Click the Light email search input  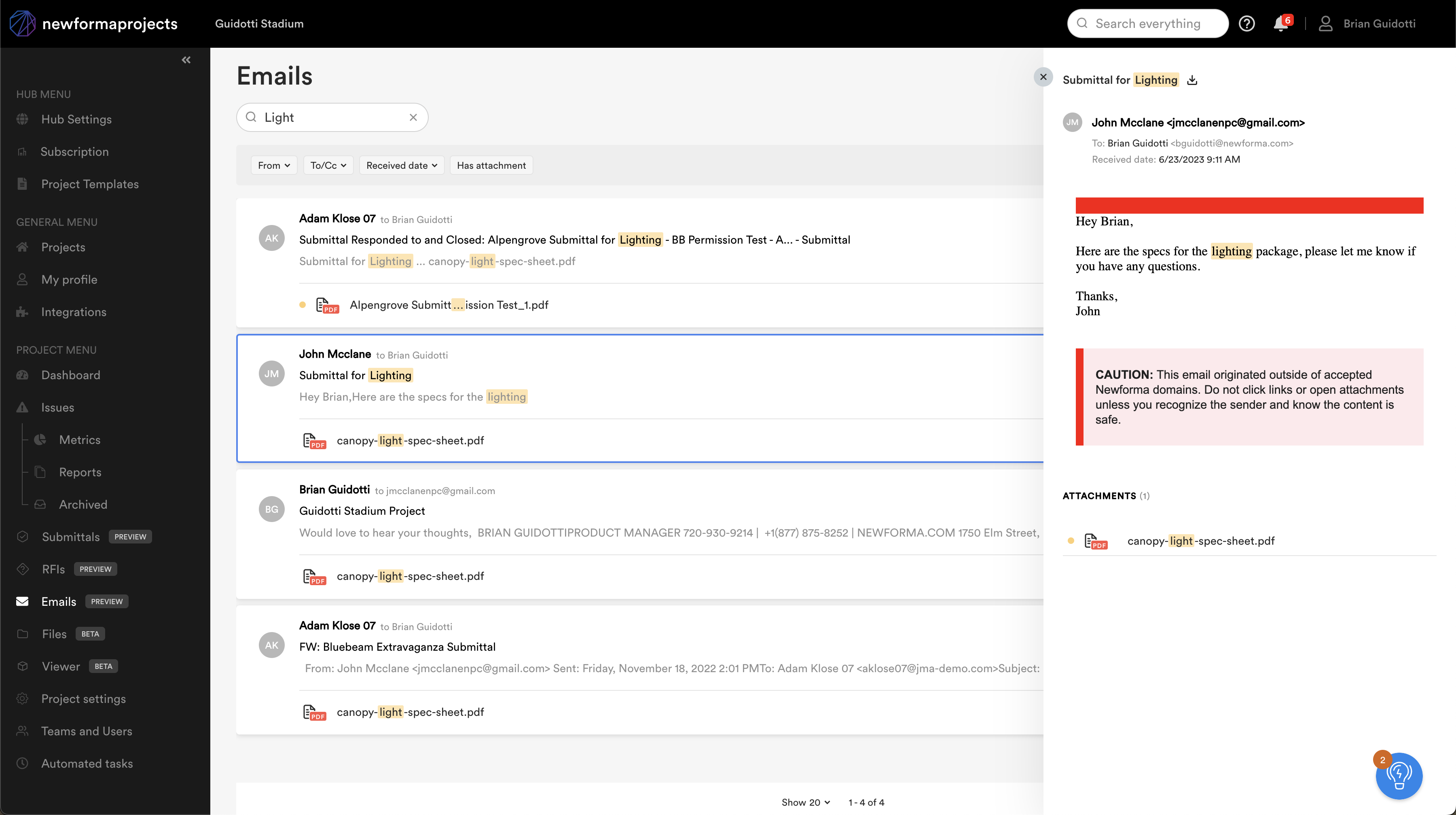pos(332,118)
